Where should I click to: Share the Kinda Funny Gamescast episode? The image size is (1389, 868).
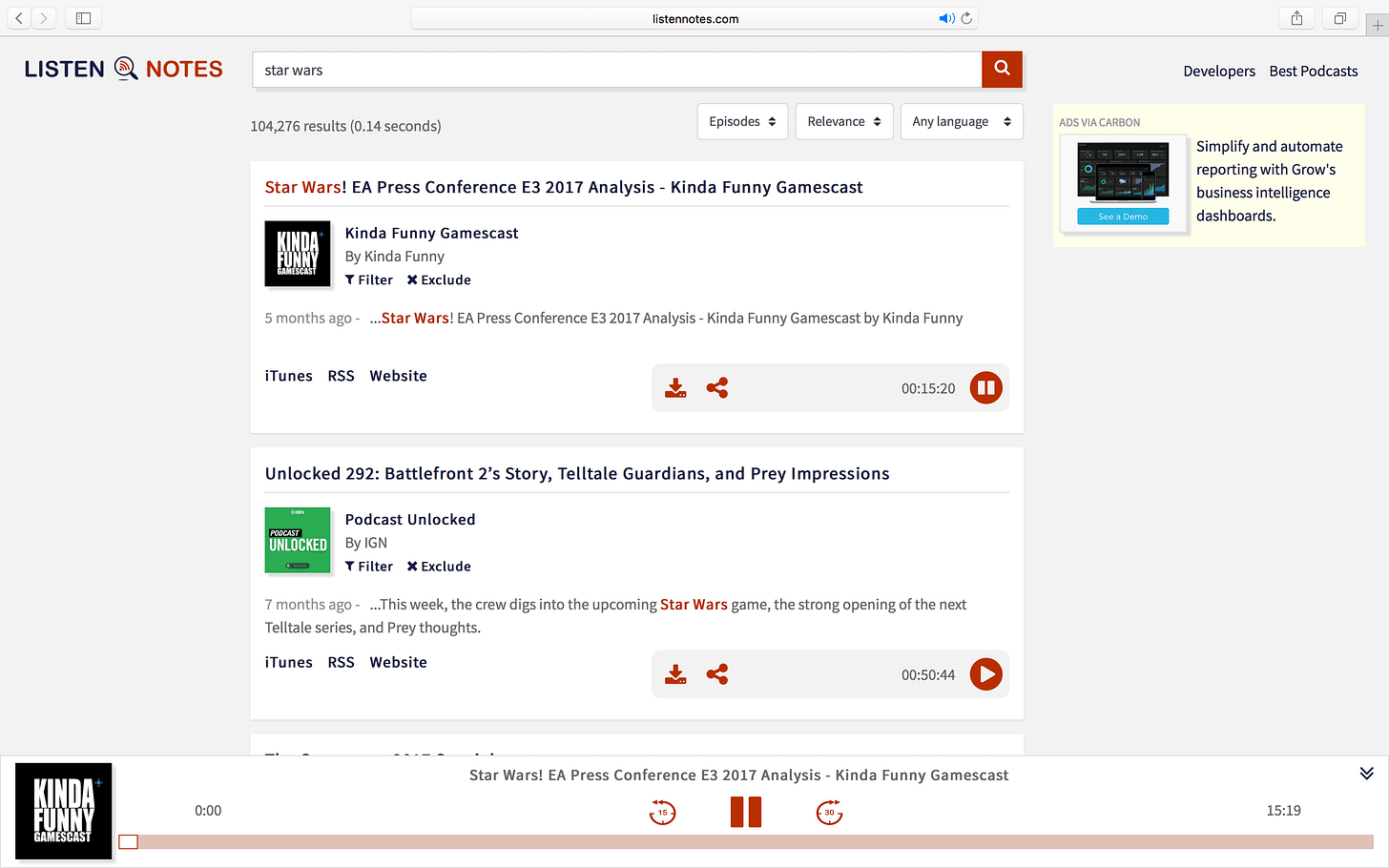pyautogui.click(x=717, y=388)
